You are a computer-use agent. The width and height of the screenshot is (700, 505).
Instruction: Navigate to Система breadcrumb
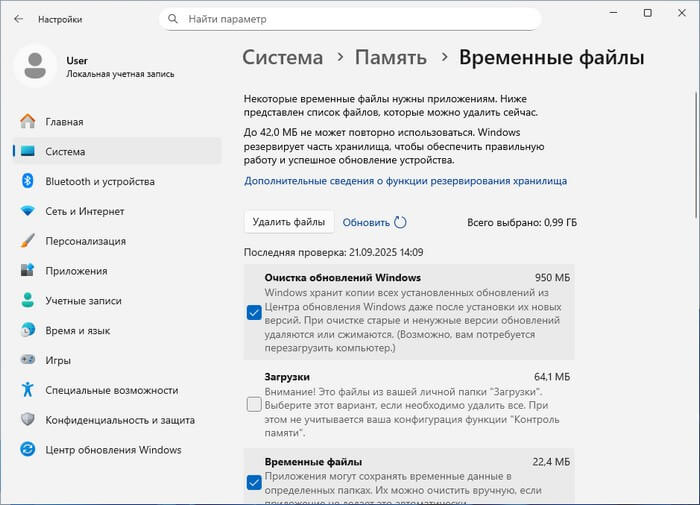(283, 58)
